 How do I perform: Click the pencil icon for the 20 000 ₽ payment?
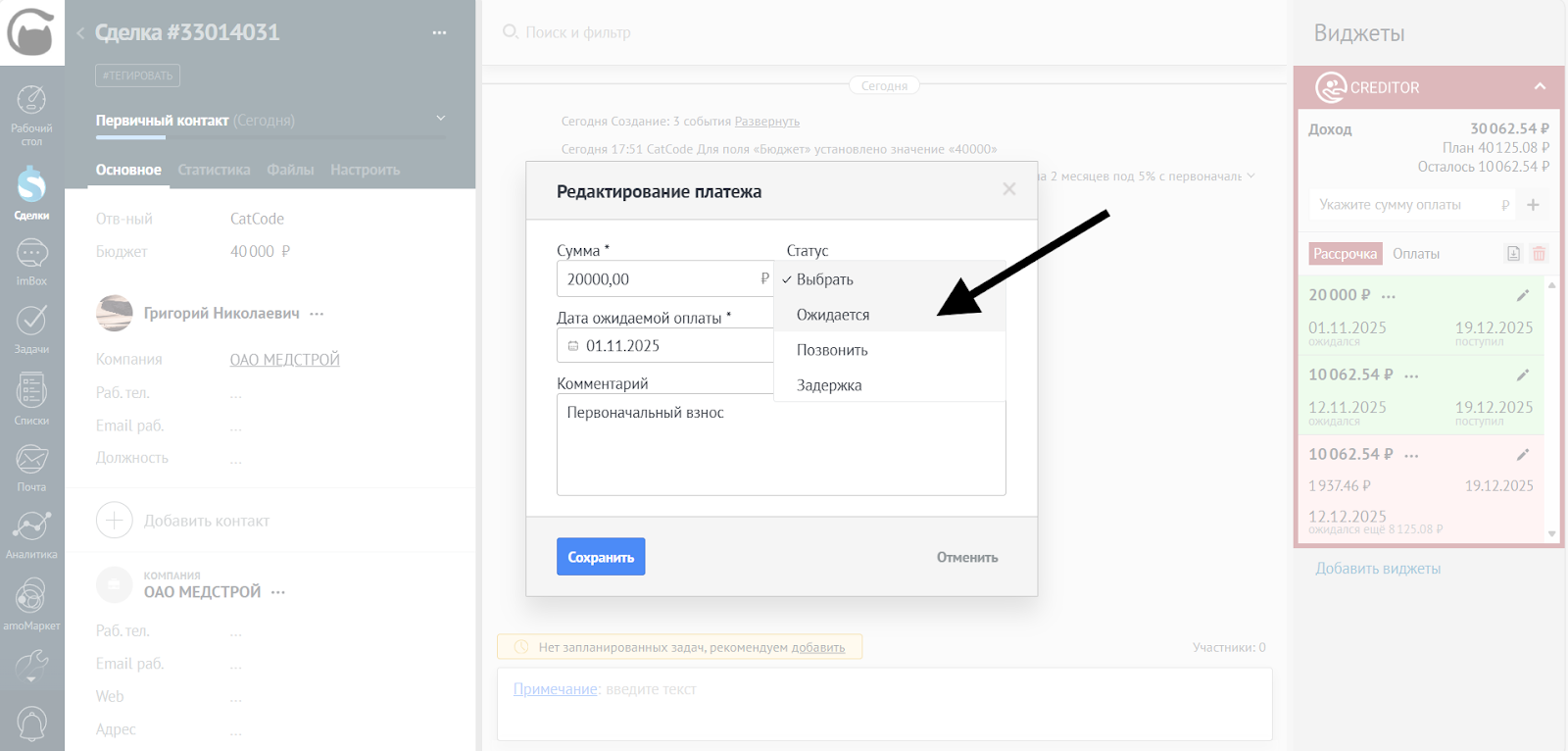1522,295
